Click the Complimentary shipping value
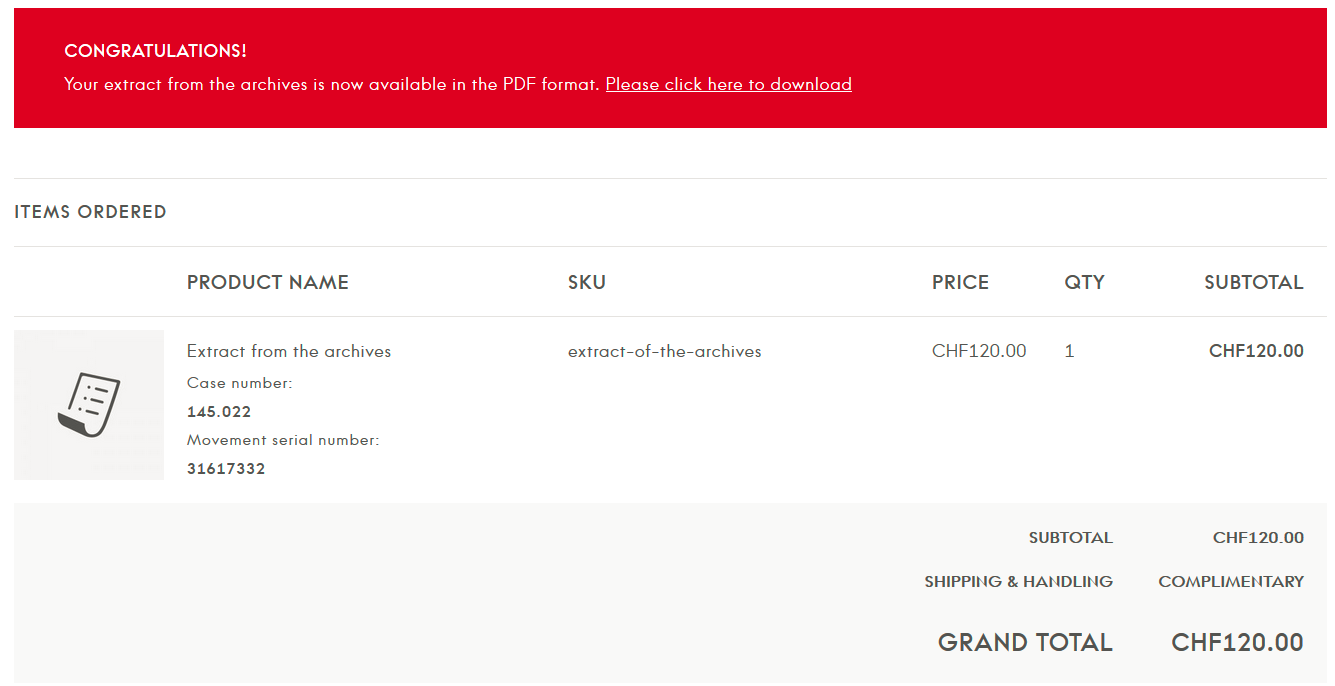 pos(1231,582)
